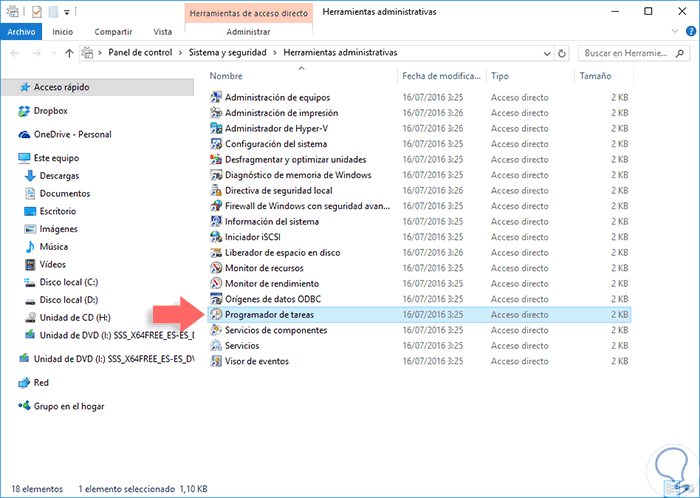Screen dimensions: 700x498
Task: Select Herramientas de acceso directo contextual tab
Action: [249, 13]
